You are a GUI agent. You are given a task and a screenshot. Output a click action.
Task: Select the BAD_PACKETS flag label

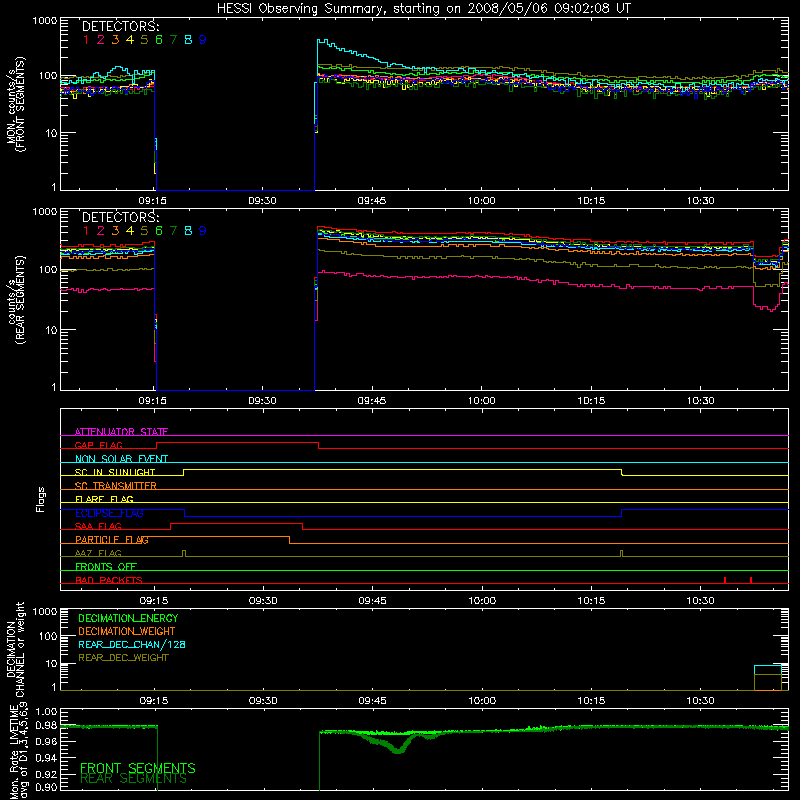pyautogui.click(x=109, y=580)
